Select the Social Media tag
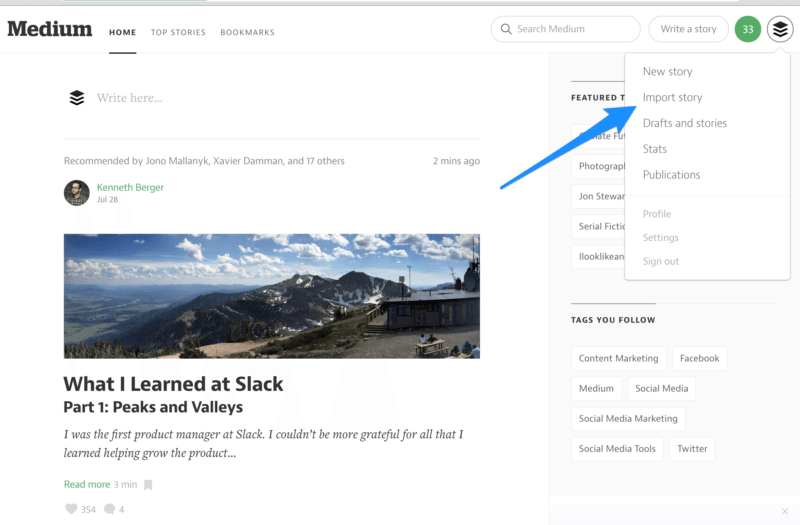Screen dimensions: 800x525 click(x=661, y=388)
